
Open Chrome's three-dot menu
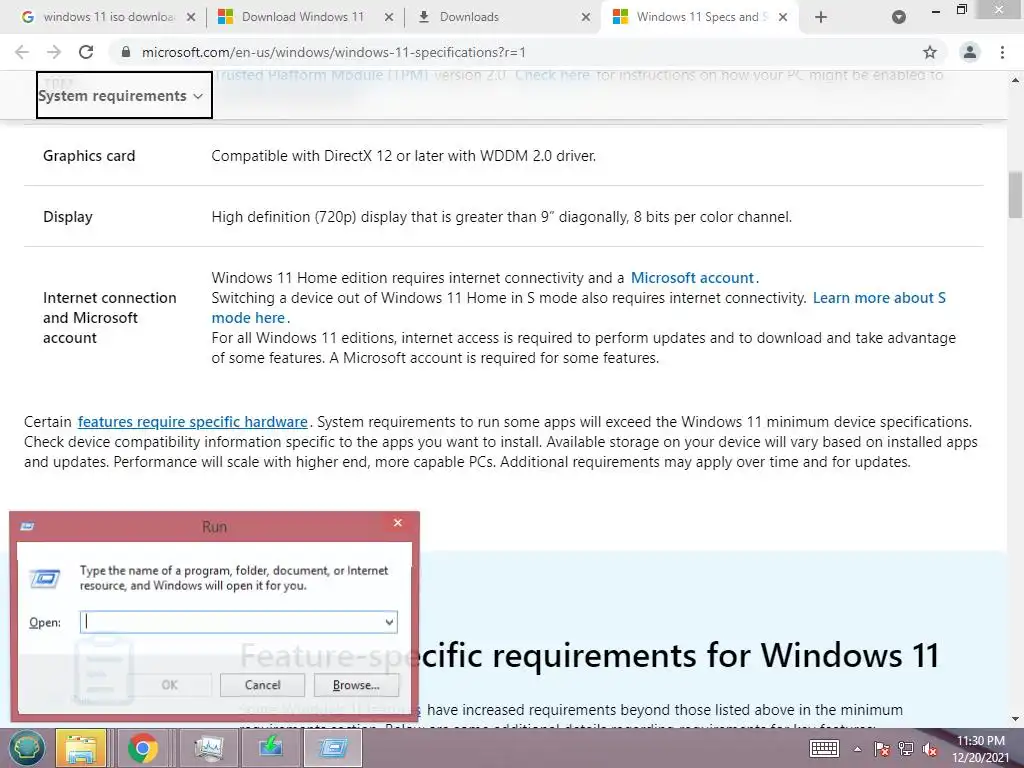(1002, 52)
